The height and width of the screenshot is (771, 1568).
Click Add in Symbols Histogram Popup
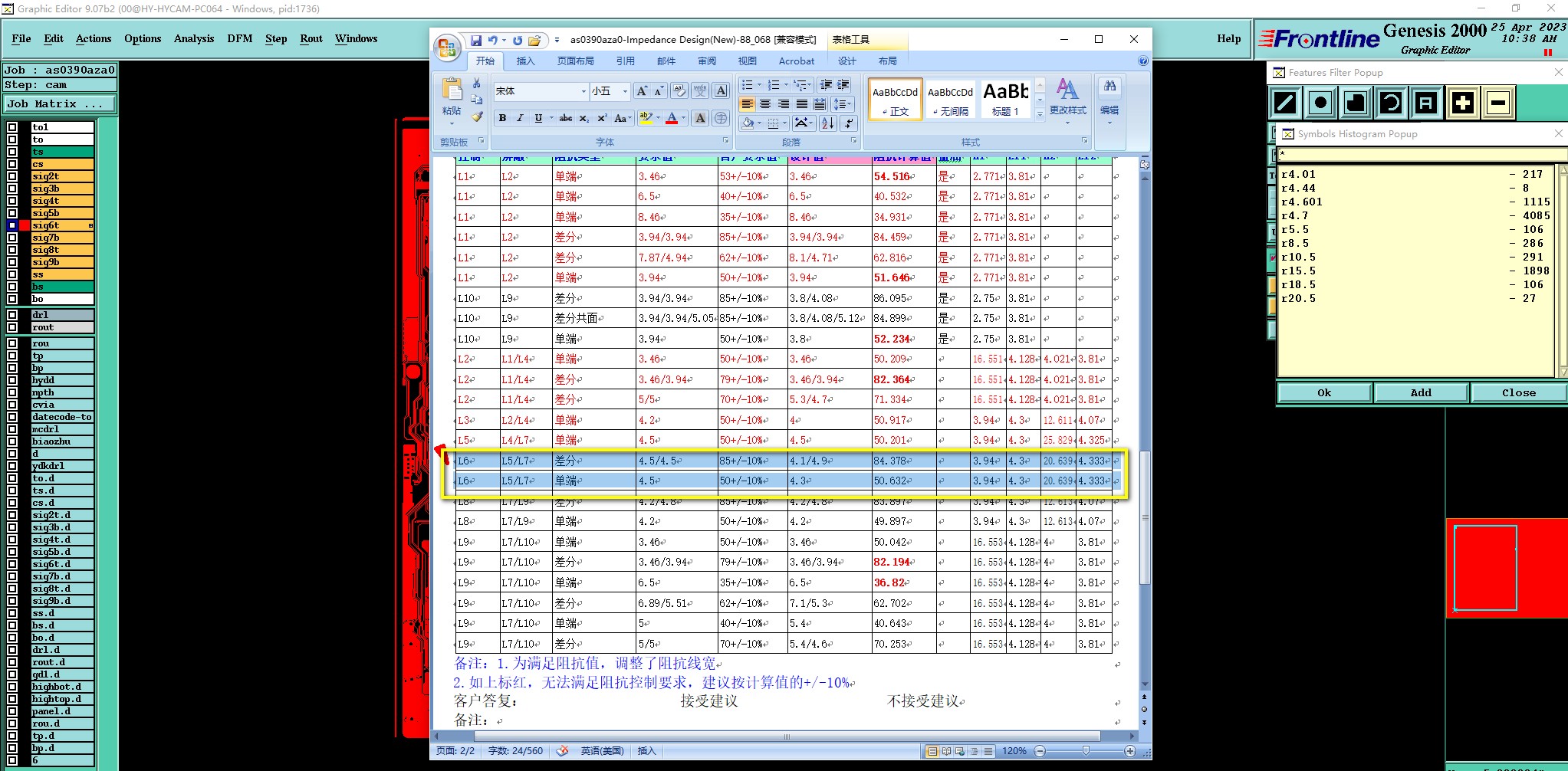coord(1421,392)
